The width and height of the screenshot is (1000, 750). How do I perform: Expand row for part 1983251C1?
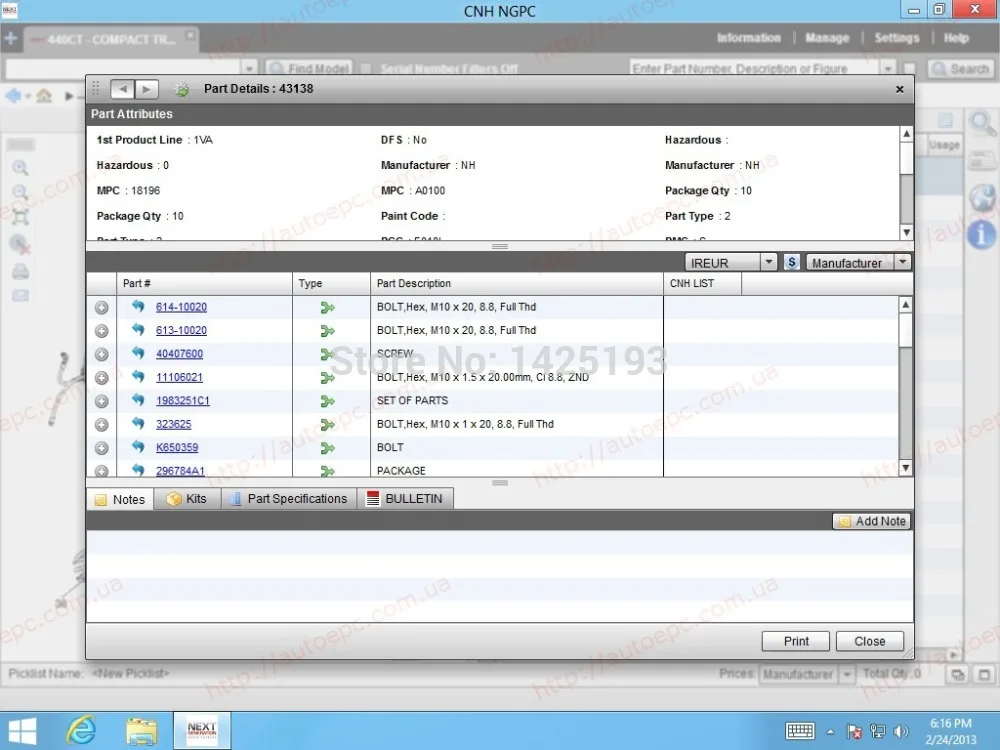tap(101, 401)
